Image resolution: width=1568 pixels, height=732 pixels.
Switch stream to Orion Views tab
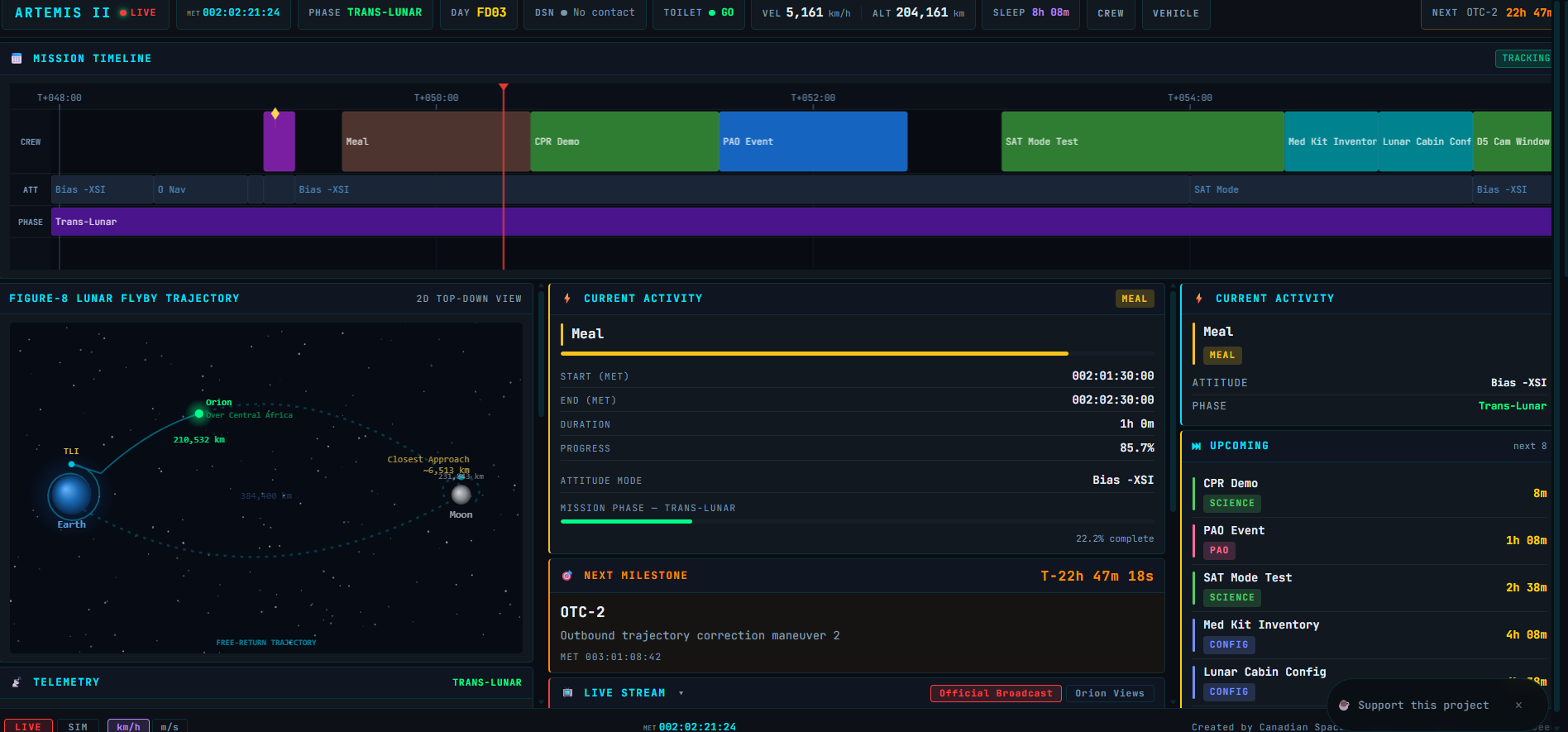1110,693
